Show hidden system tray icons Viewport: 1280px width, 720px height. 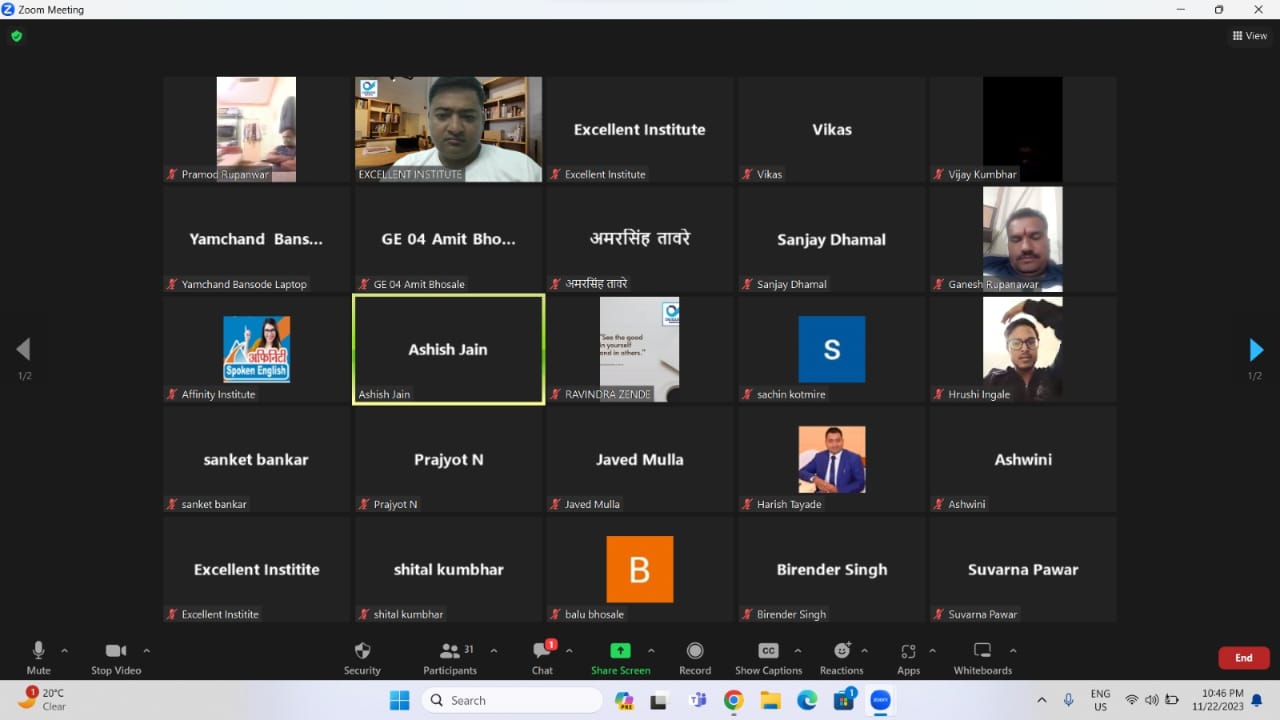point(1042,700)
